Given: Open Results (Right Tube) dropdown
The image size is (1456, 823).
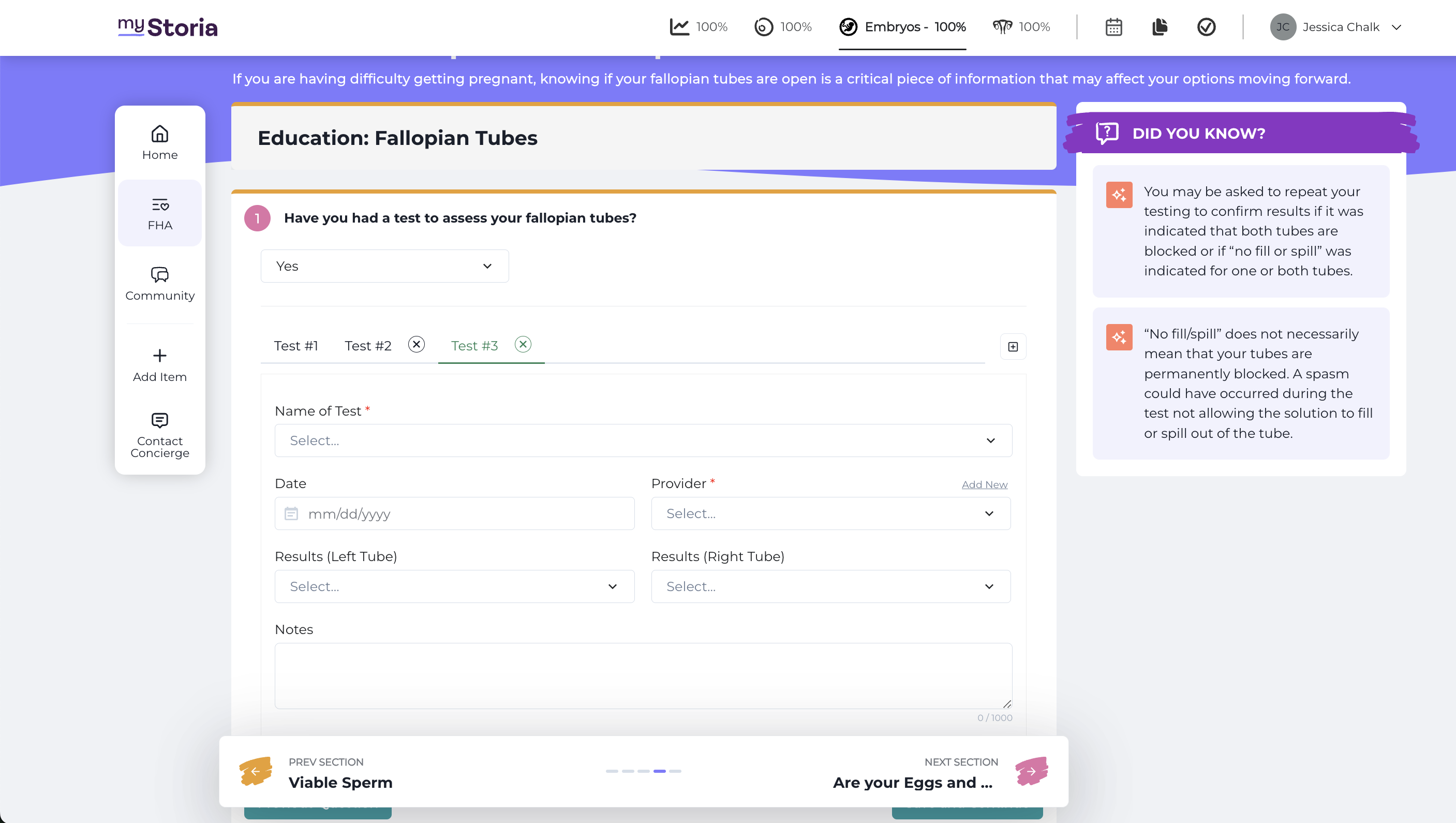Looking at the screenshot, I should pos(830,586).
